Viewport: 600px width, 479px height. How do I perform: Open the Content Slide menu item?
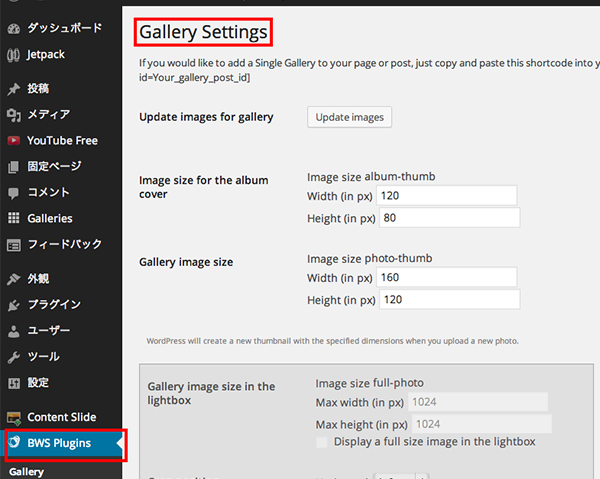[x=62, y=417]
